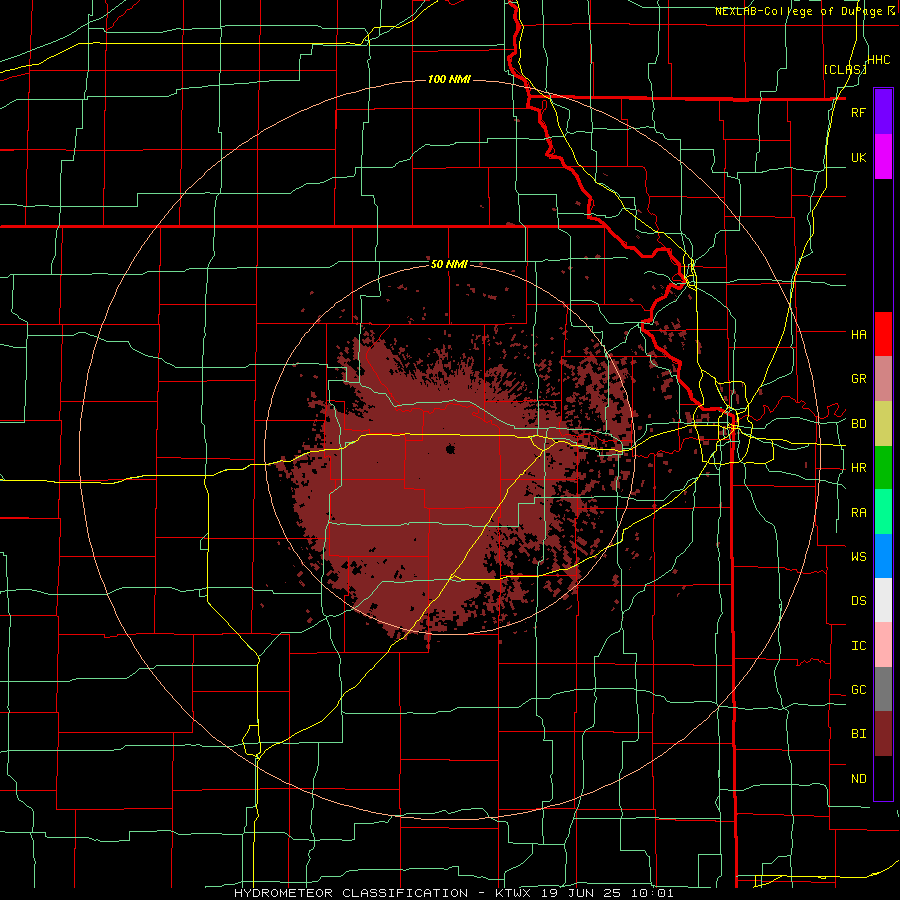Click the IC legend label
This screenshot has height=900, width=900.
pyautogui.click(x=858, y=646)
